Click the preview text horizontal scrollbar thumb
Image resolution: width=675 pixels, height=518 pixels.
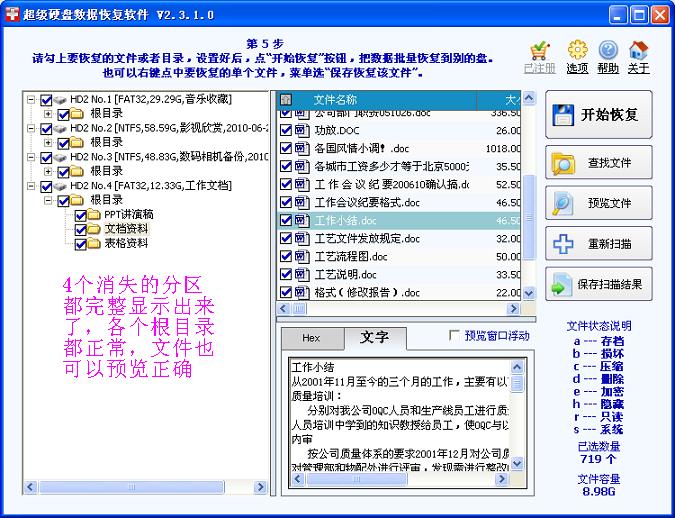[x=356, y=479]
